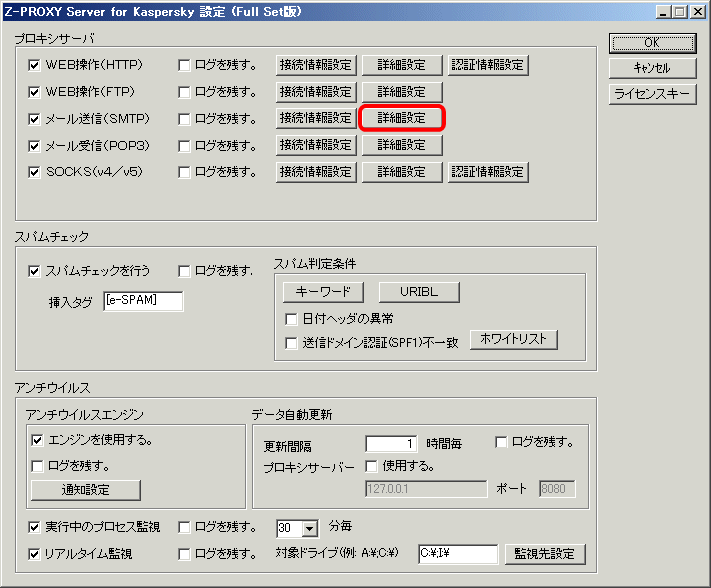711x588 pixels.
Task: Click the キャンセル button
Action: coord(653,68)
